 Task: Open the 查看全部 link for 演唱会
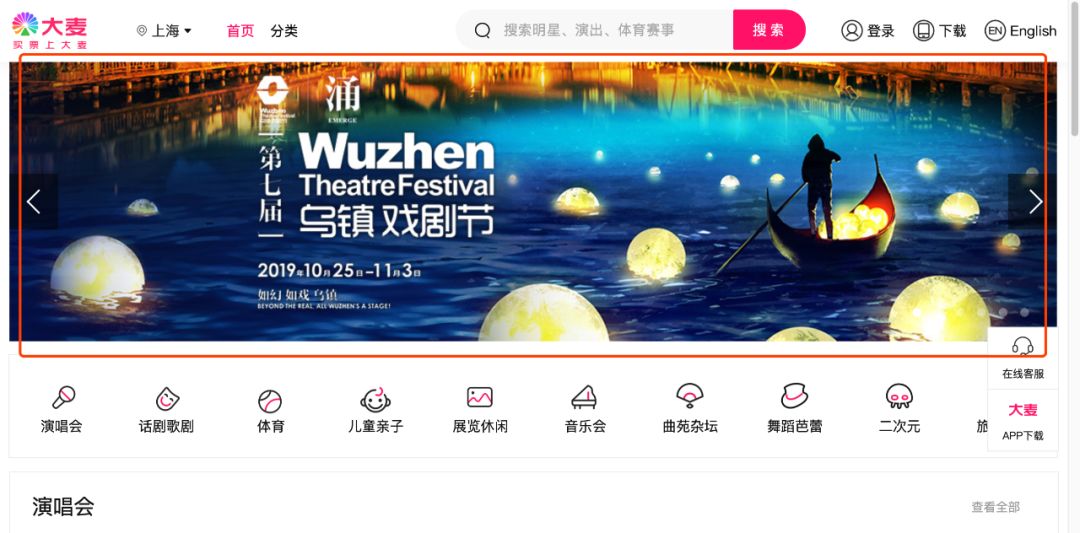click(995, 507)
